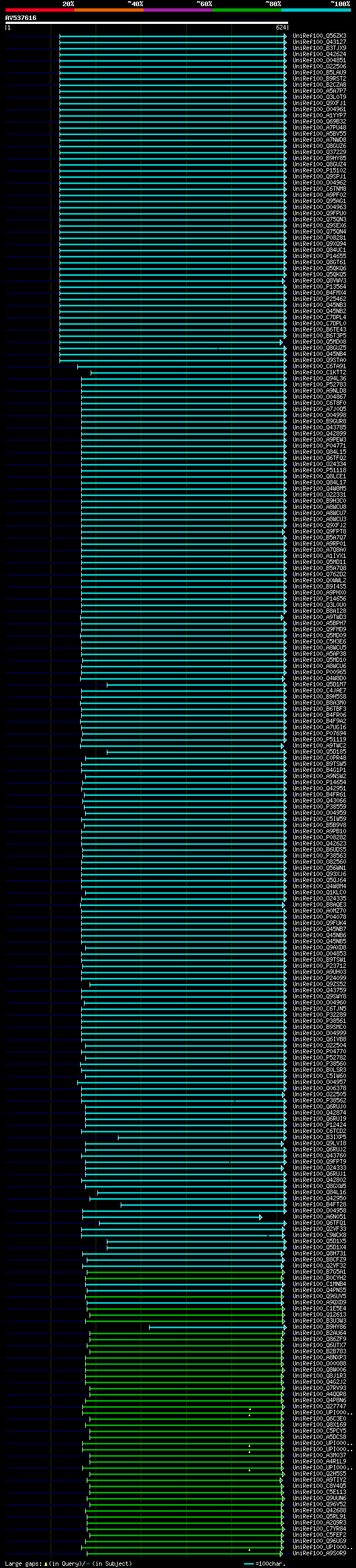Click the UniRef100_Q5D1X4 label
The width and height of the screenshot is (356, 1568).
pos(319,1247)
